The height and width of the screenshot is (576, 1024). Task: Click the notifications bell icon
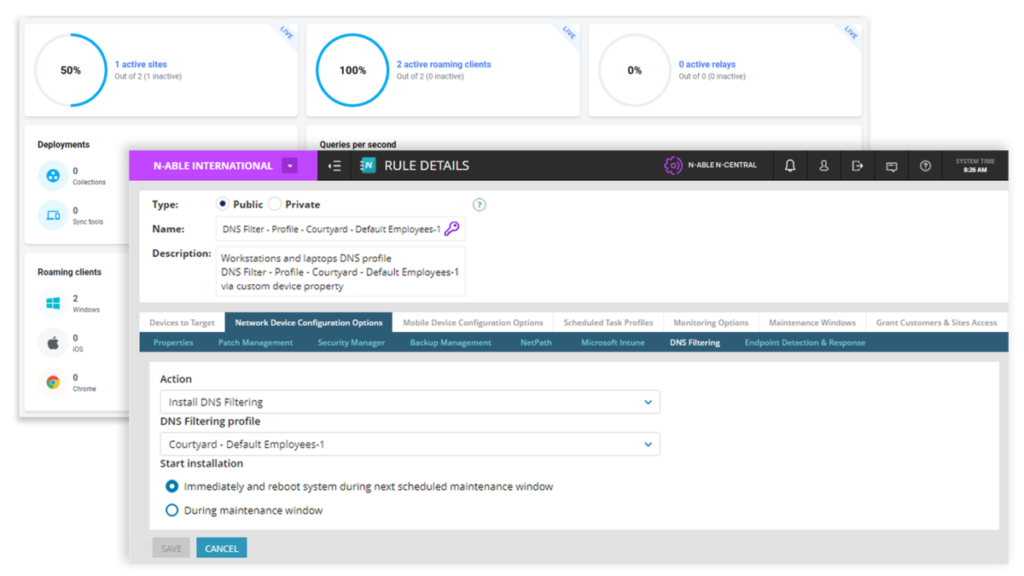point(790,166)
